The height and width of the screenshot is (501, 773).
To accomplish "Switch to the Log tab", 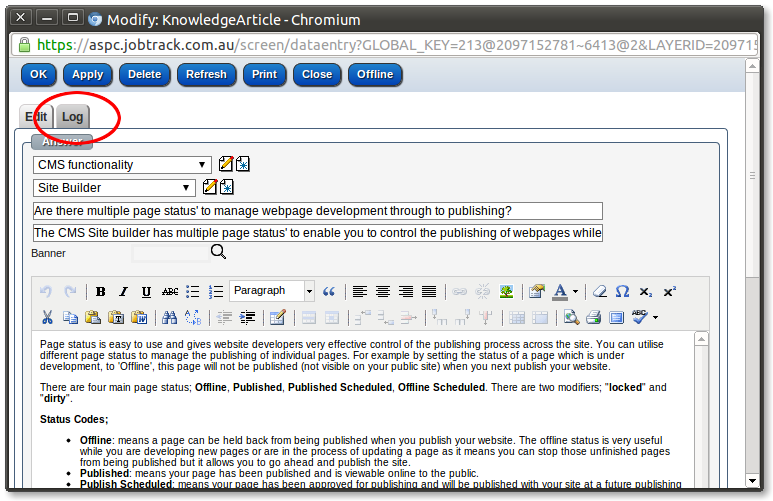I will click(x=72, y=117).
